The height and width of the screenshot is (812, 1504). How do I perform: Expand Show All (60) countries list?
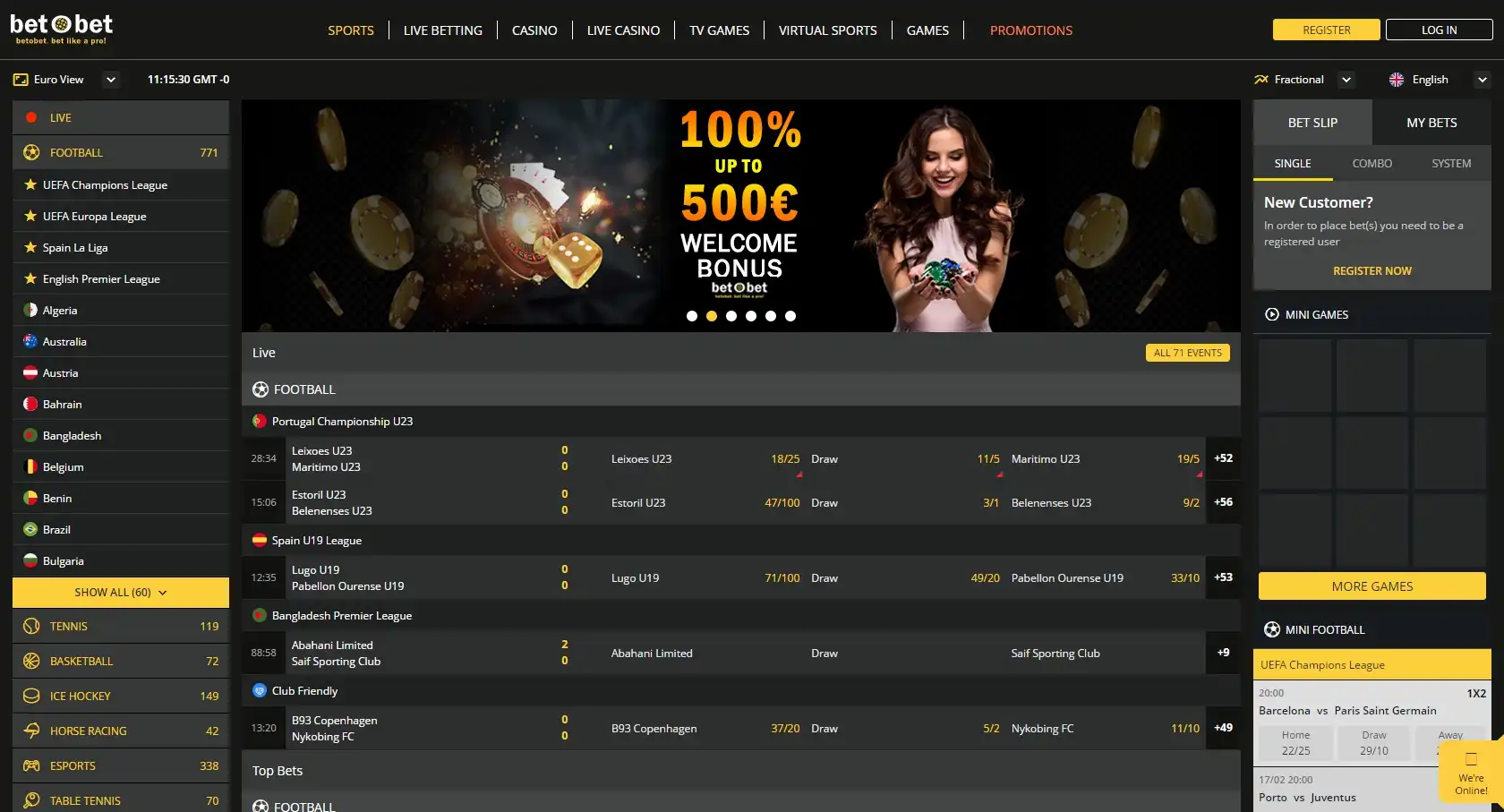click(x=121, y=593)
